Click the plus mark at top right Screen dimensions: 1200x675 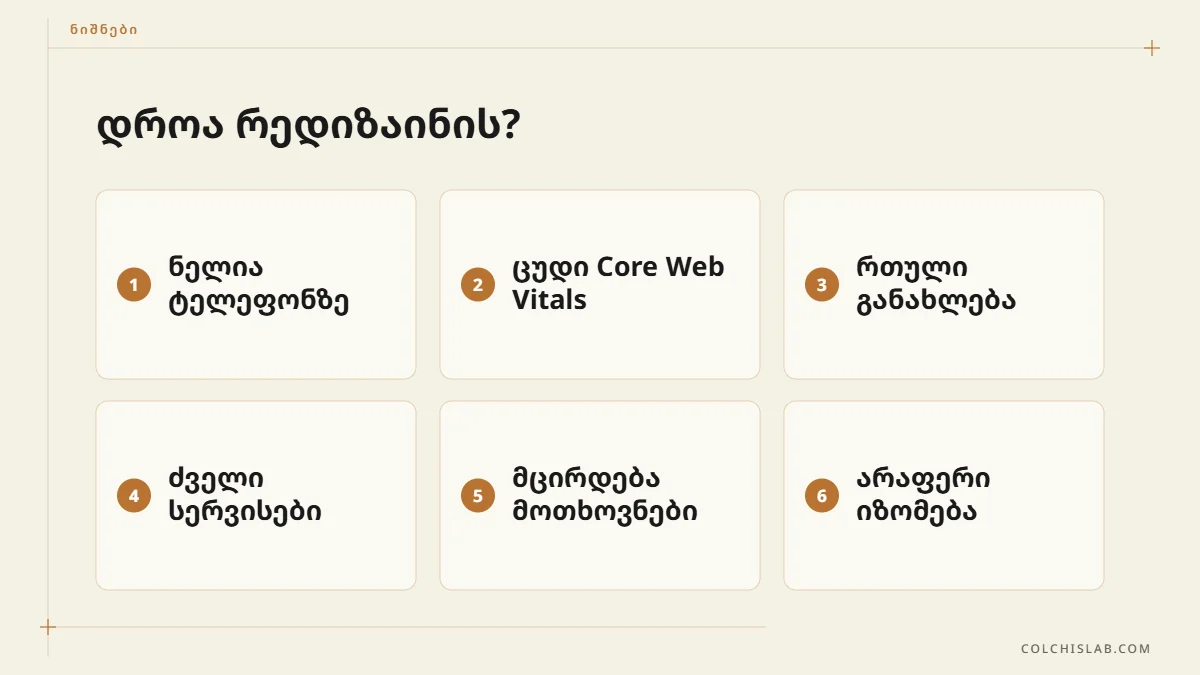tap(1152, 48)
